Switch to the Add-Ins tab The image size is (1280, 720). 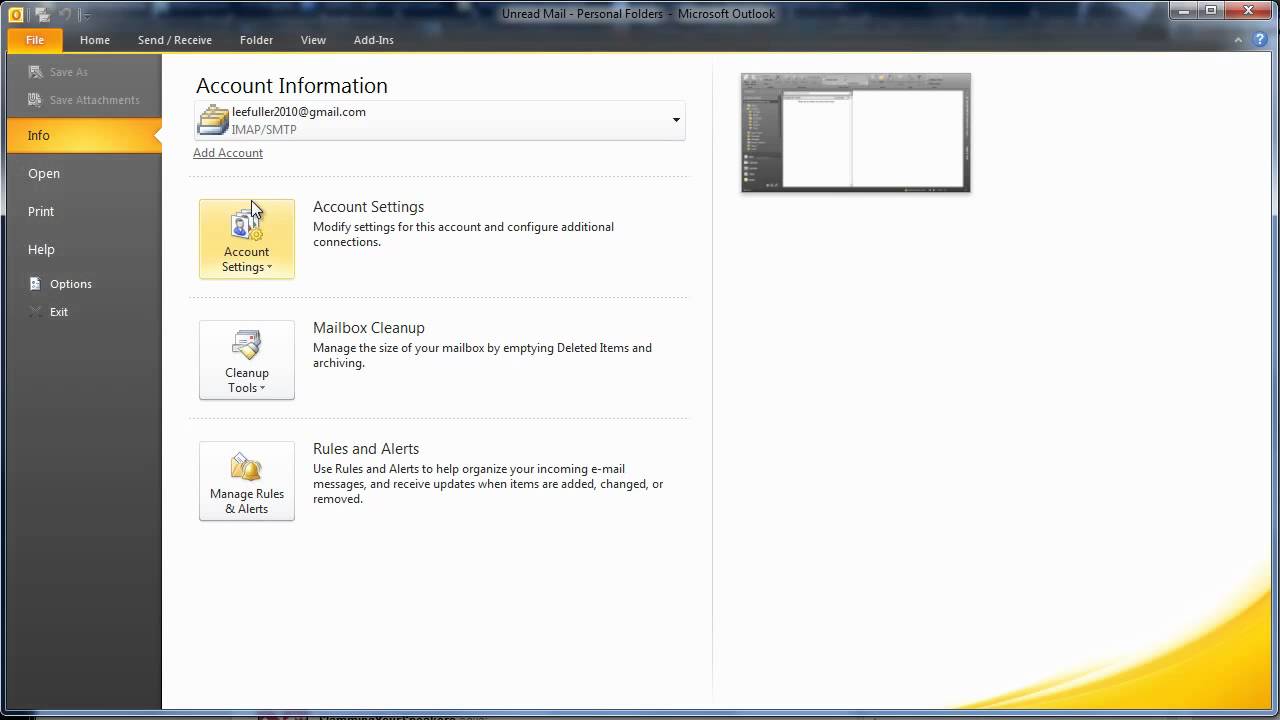[374, 40]
